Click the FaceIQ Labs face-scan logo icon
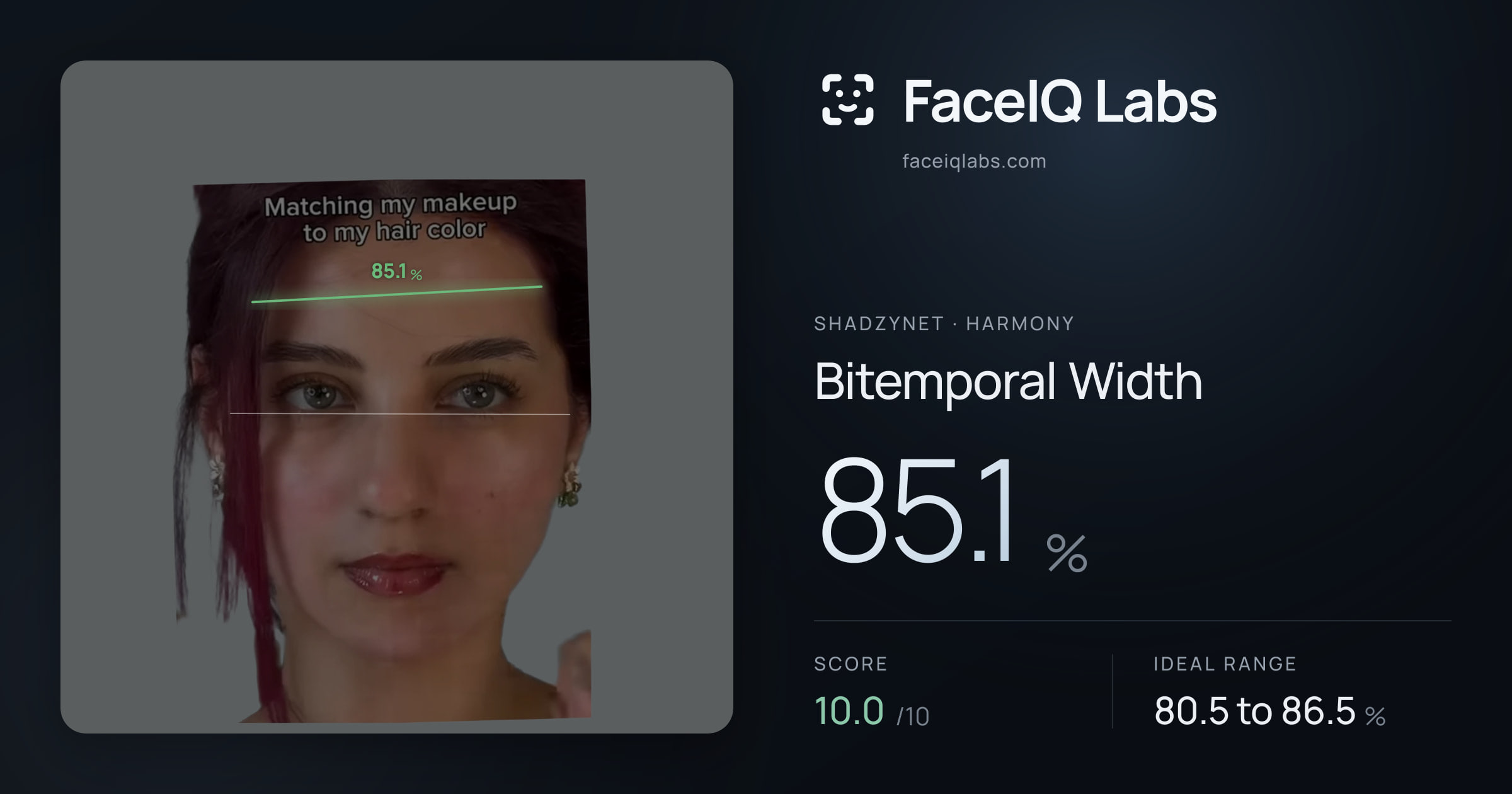This screenshot has height=794, width=1512. pyautogui.click(x=848, y=100)
